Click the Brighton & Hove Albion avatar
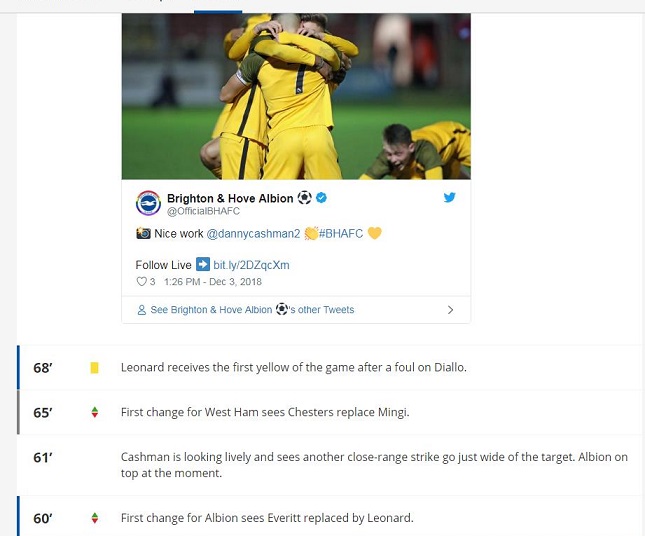645x536 pixels. [x=148, y=203]
